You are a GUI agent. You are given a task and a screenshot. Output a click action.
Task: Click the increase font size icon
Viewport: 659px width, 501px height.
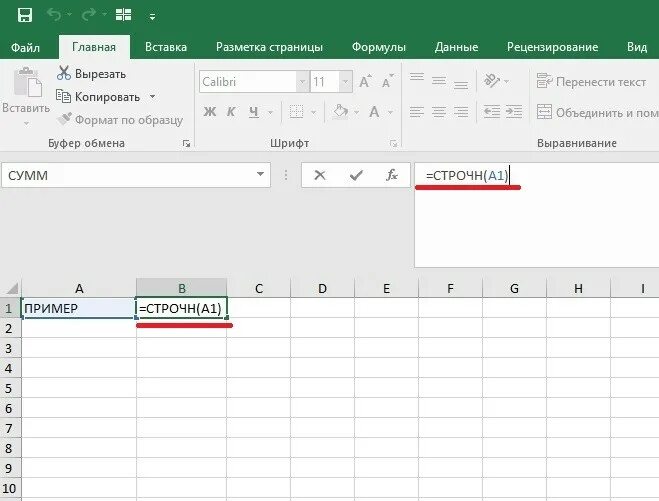(365, 81)
